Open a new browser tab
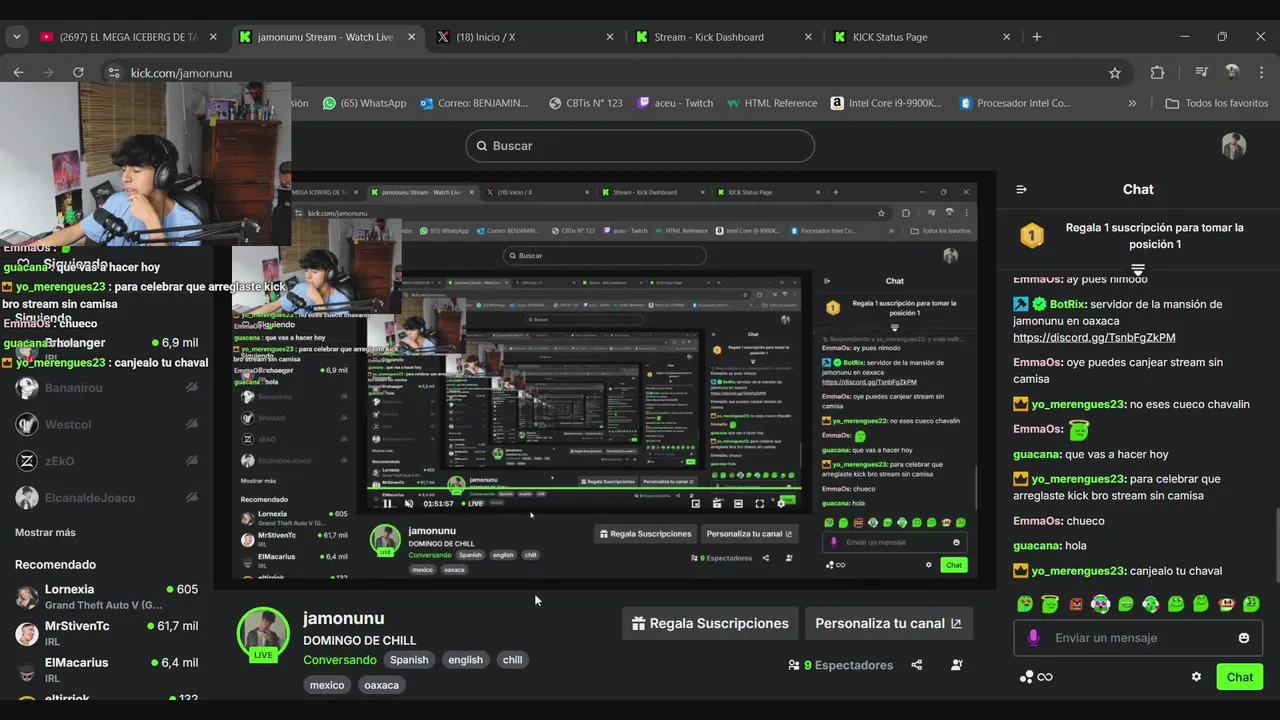This screenshot has height=720, width=1280. click(1037, 37)
